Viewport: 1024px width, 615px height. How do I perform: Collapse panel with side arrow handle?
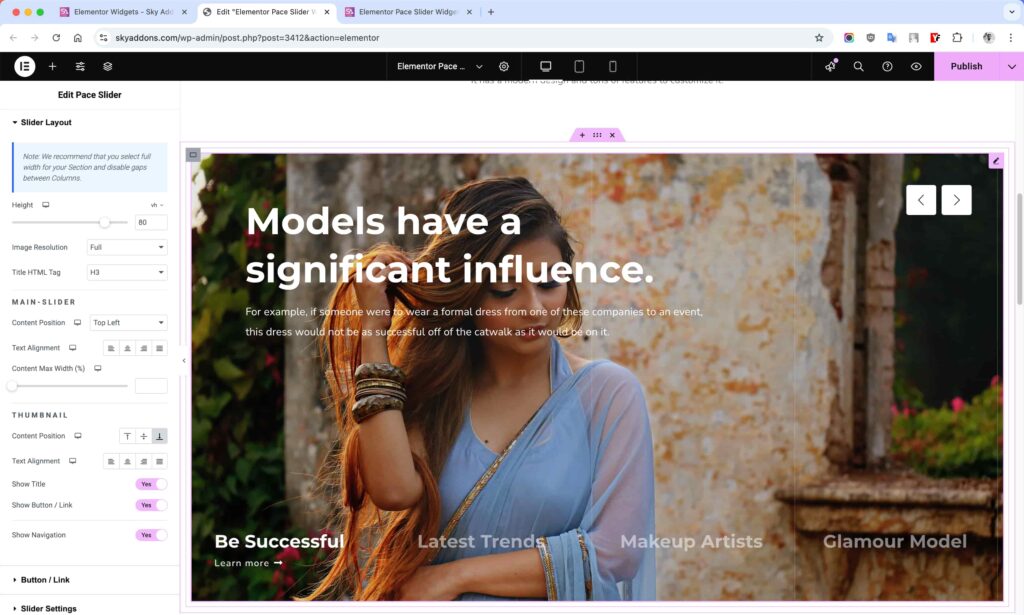[184, 360]
